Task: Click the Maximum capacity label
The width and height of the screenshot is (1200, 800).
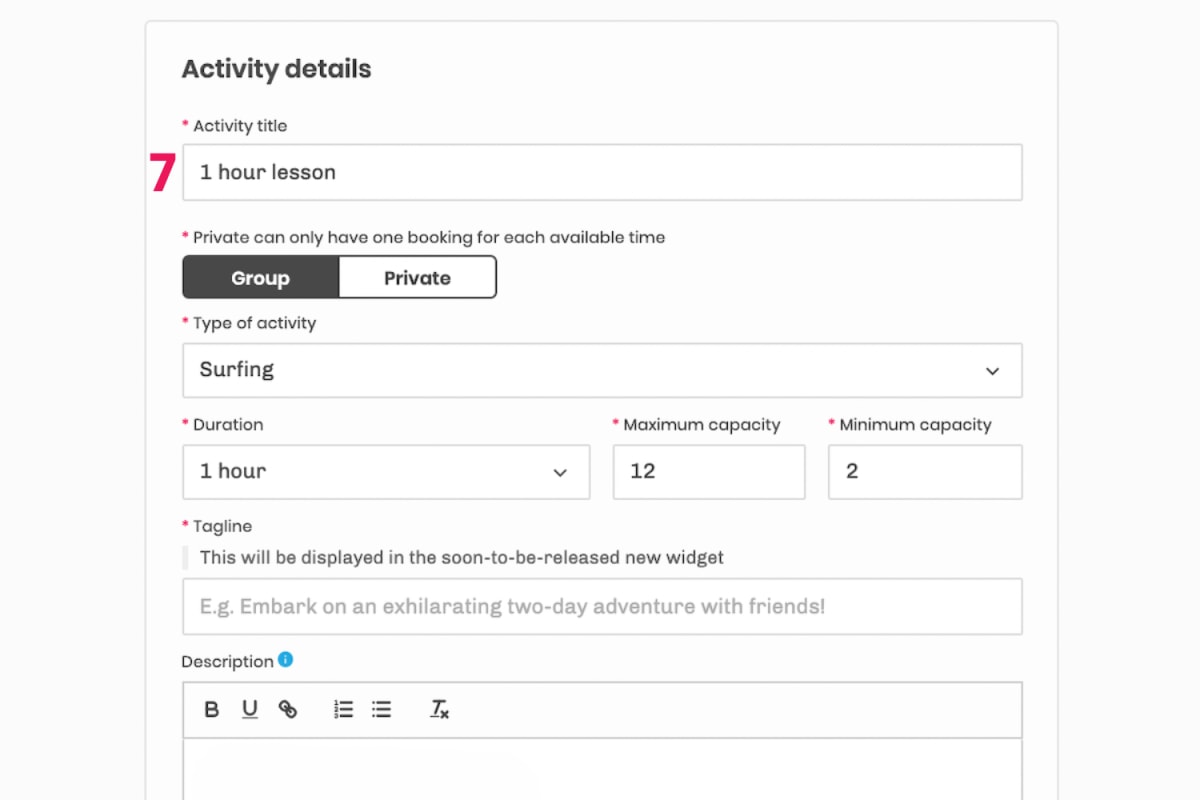Action: (702, 424)
